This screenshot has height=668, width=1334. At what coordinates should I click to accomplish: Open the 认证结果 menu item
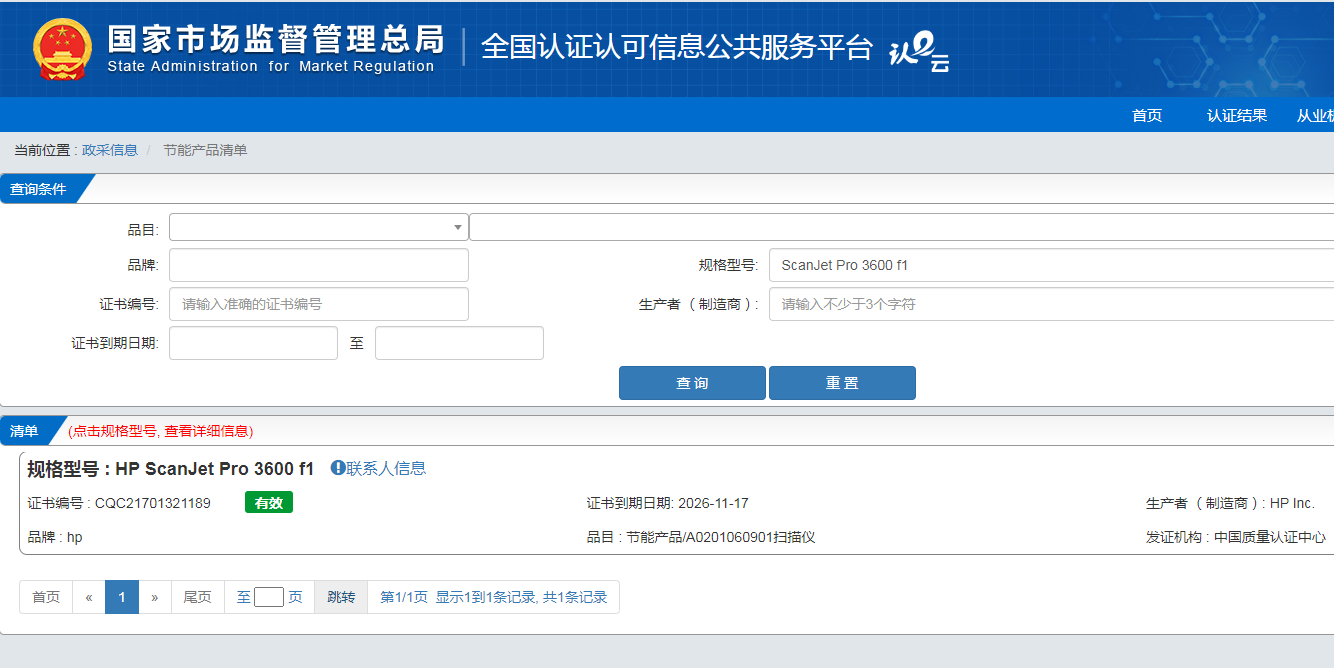click(x=1237, y=115)
